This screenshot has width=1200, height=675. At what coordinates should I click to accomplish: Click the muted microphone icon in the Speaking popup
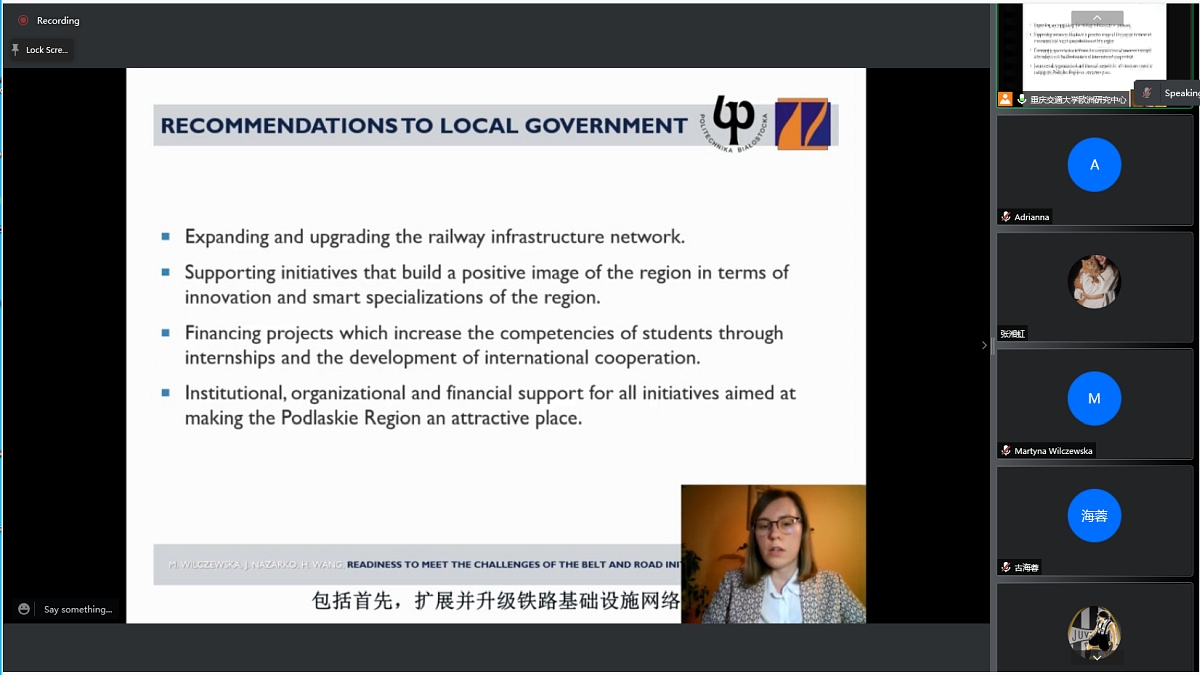click(x=1148, y=93)
